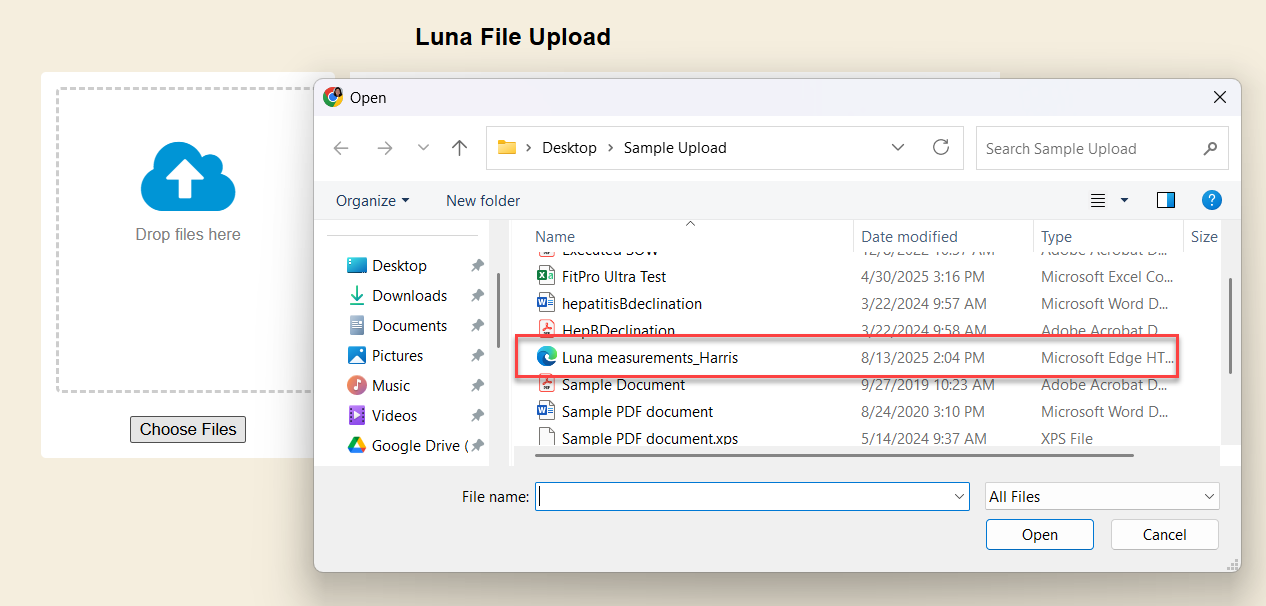Viewport: 1266px width, 606px height.
Task: Expand the address bar path dropdown
Action: pyautogui.click(x=898, y=148)
